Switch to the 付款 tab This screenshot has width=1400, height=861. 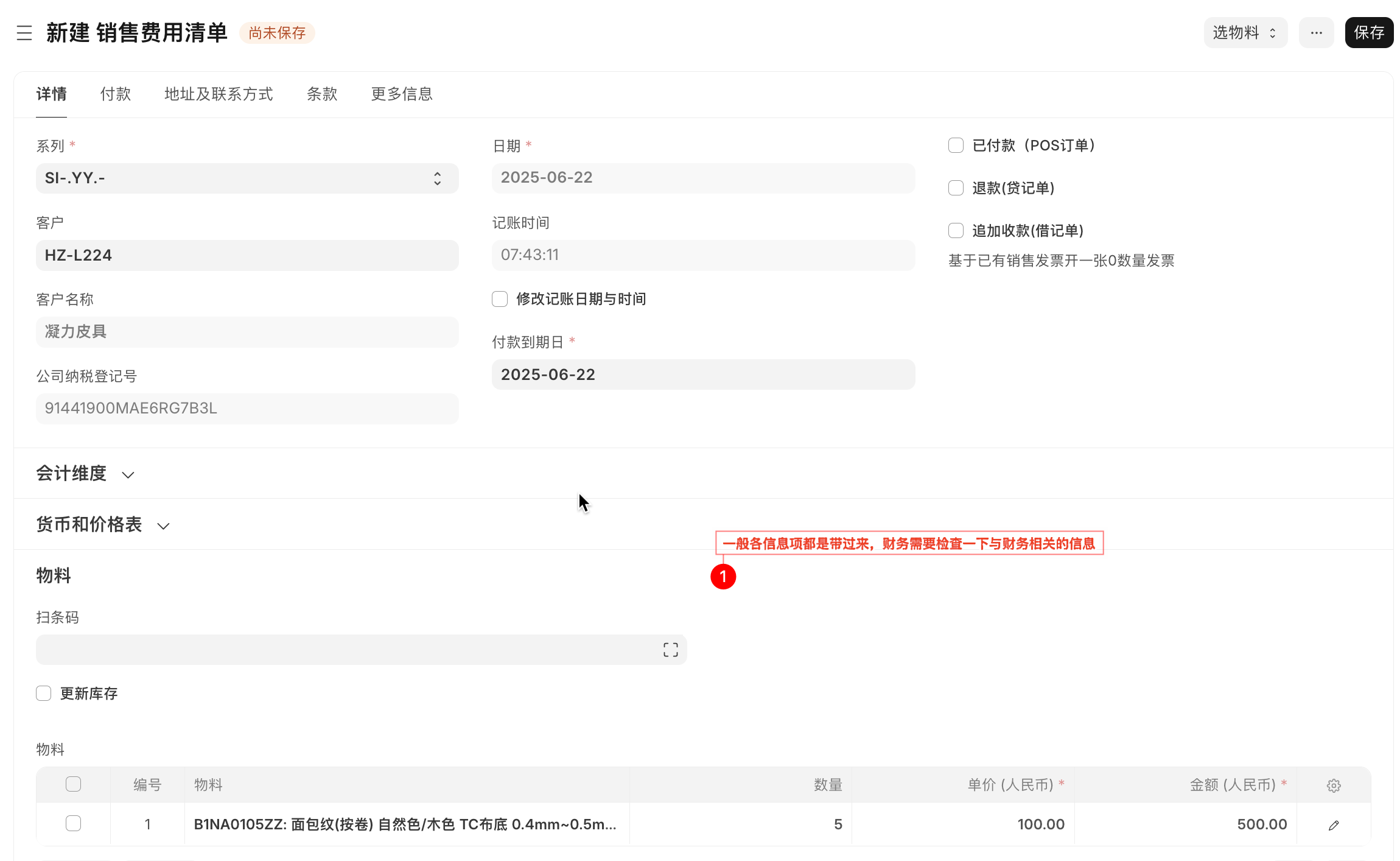pos(116,94)
